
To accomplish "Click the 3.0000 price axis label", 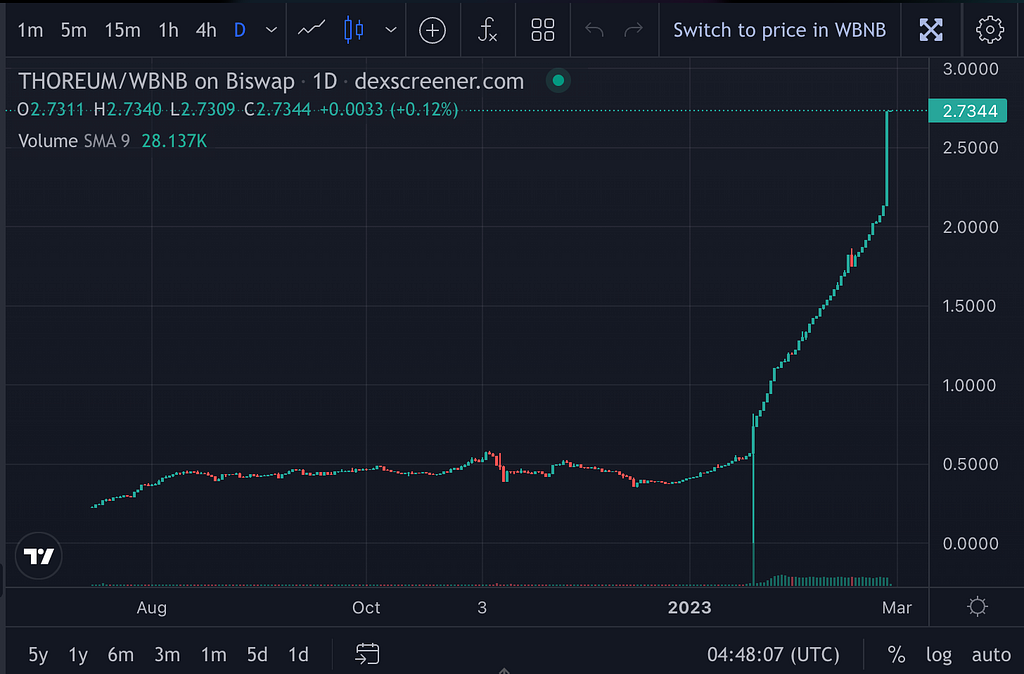I will tap(970, 69).
